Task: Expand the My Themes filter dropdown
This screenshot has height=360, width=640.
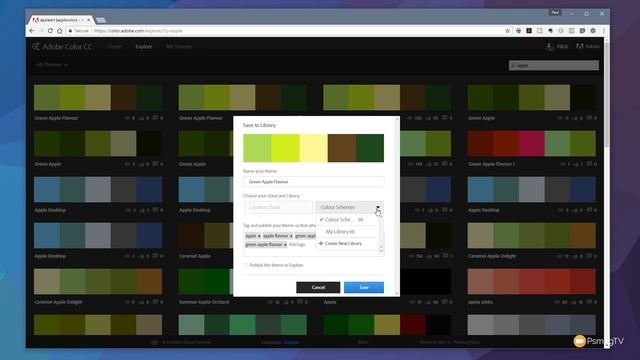Action: point(52,64)
